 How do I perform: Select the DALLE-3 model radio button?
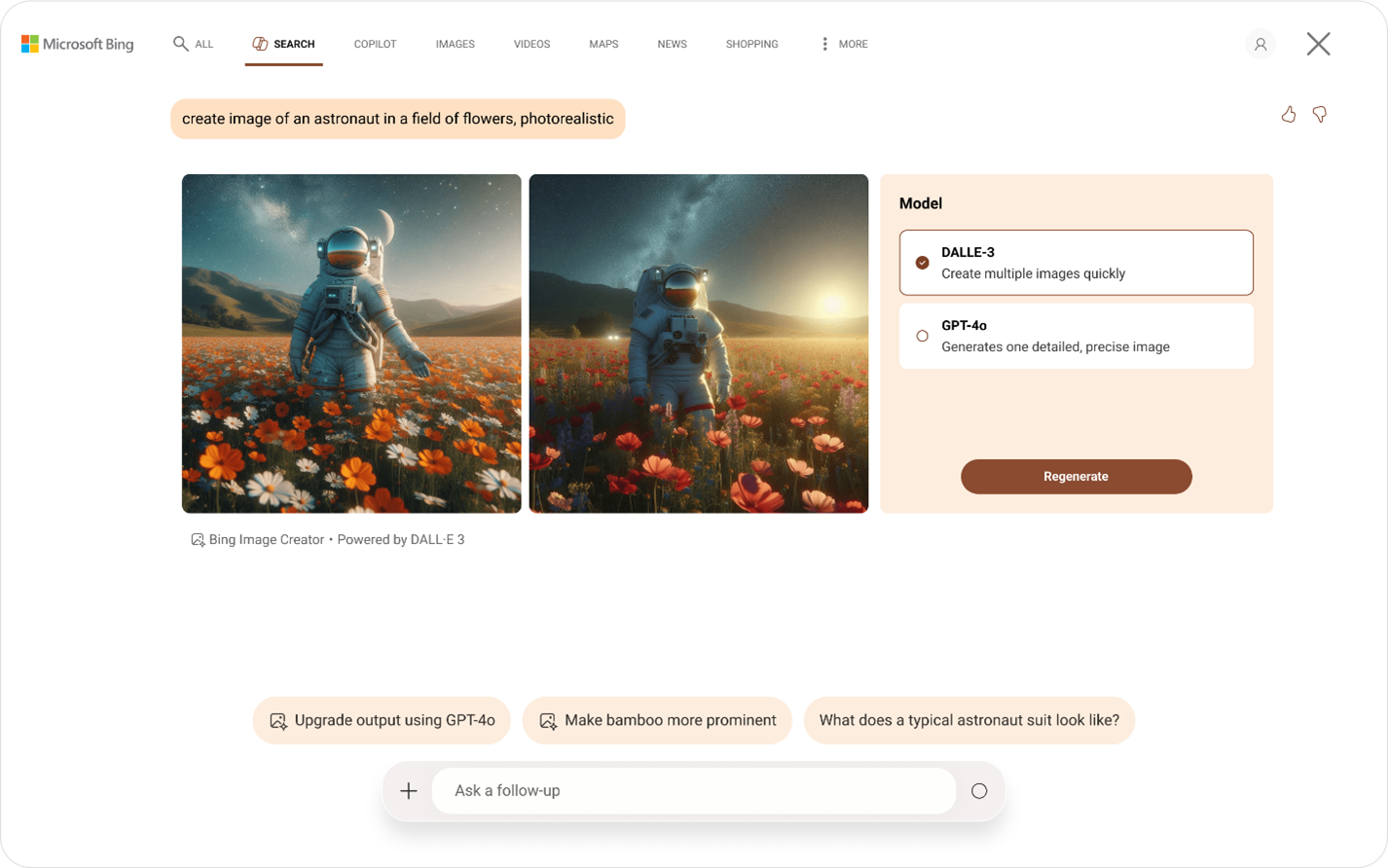pos(921,262)
